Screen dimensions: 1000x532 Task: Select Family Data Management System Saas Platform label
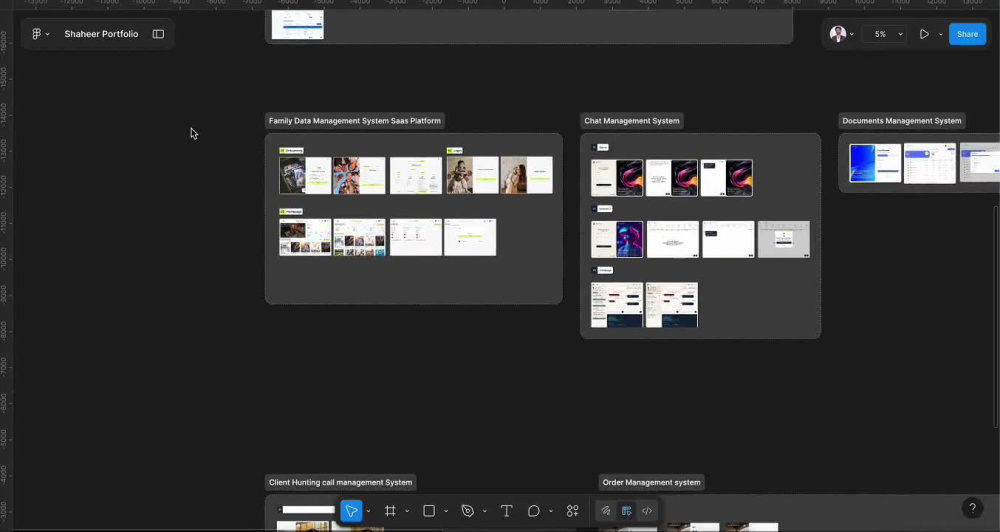(355, 121)
